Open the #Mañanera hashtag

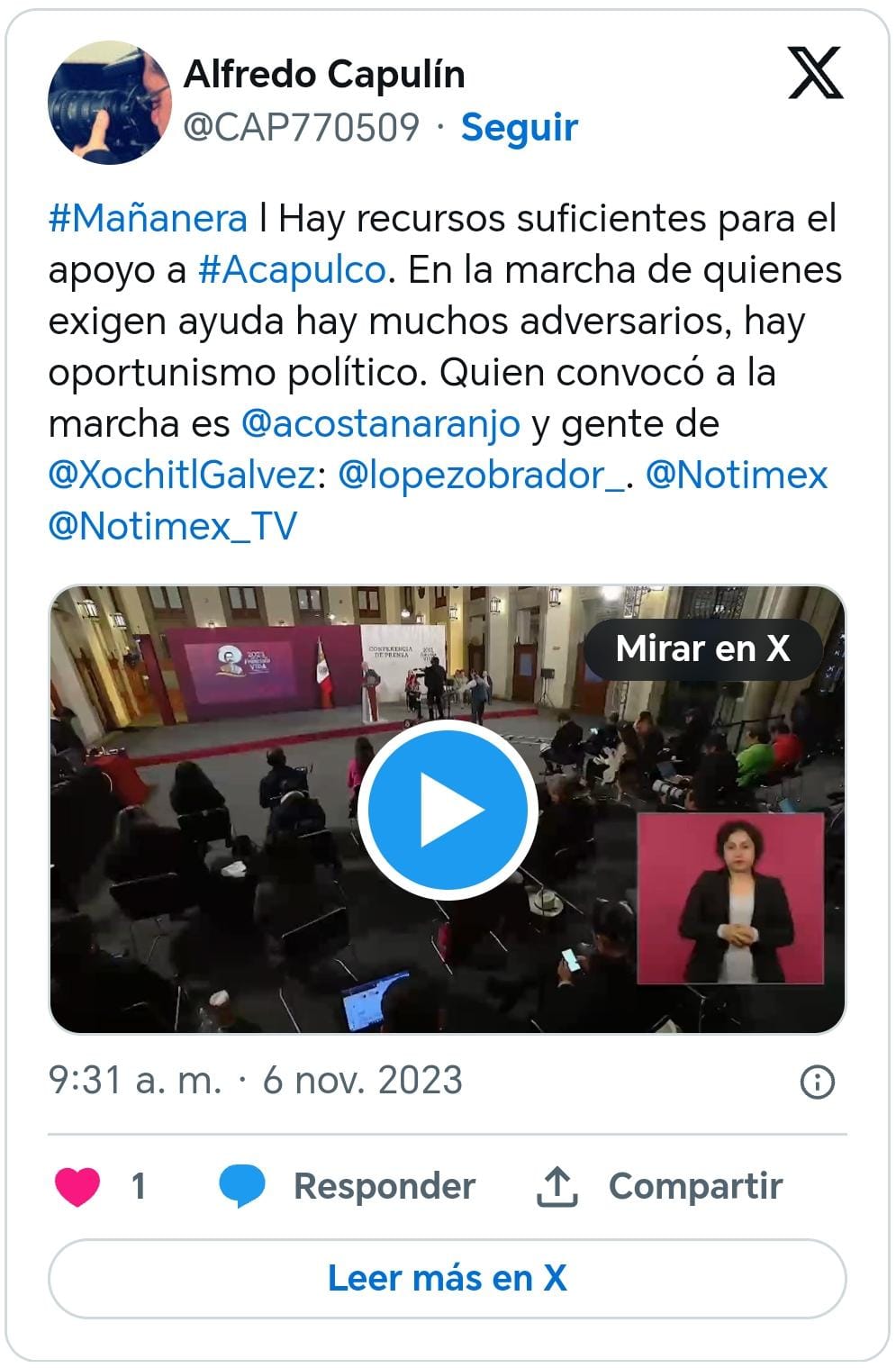(x=148, y=219)
